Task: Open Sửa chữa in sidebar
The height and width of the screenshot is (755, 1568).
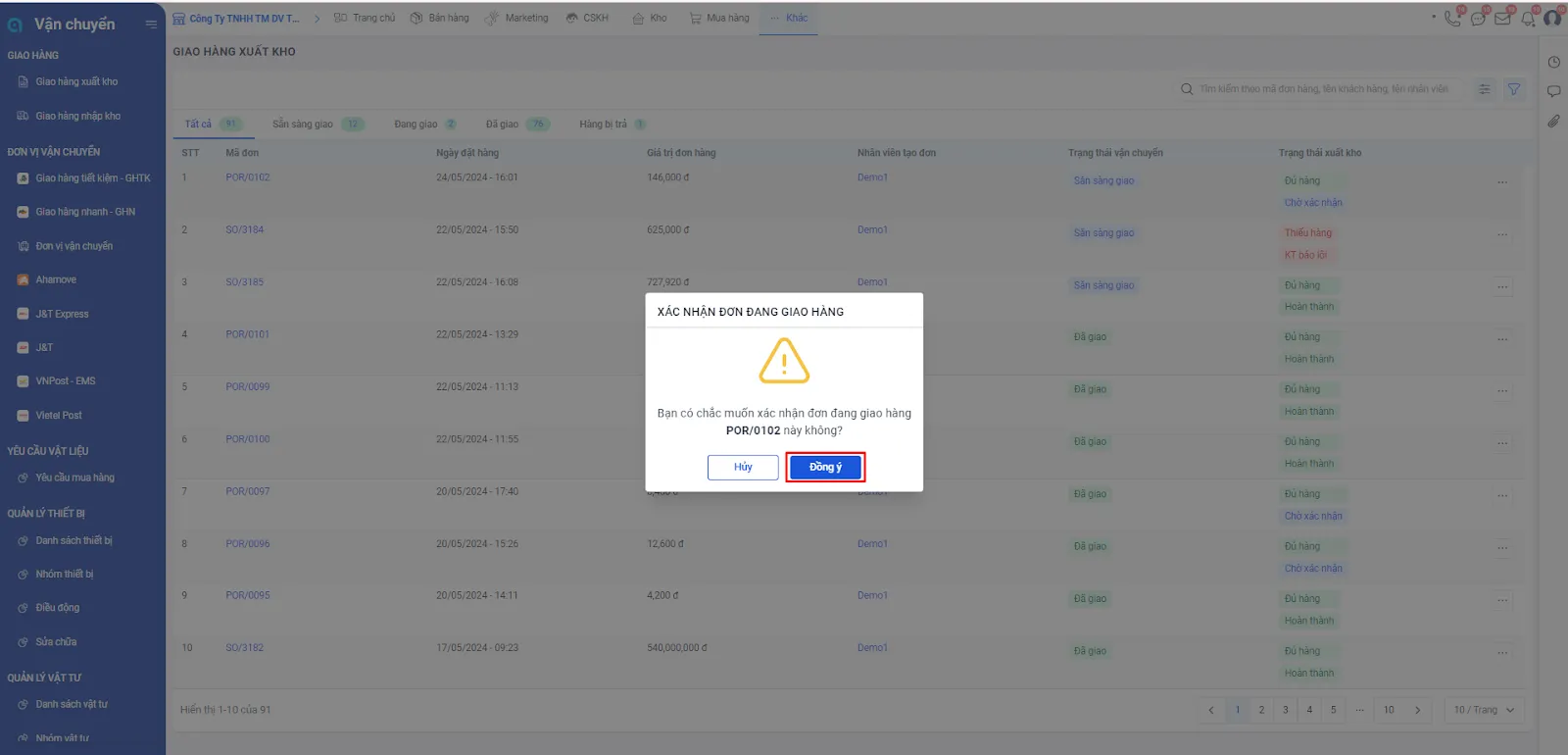Action: click(x=56, y=641)
